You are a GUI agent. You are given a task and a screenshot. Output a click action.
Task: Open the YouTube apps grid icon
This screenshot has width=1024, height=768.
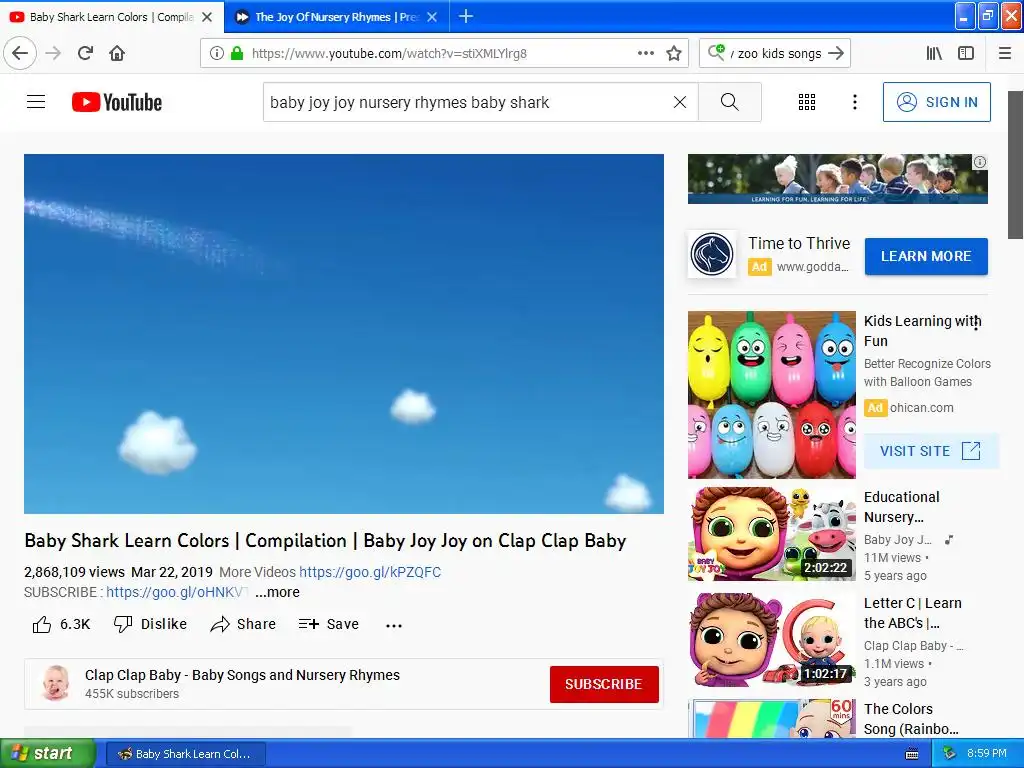807,102
